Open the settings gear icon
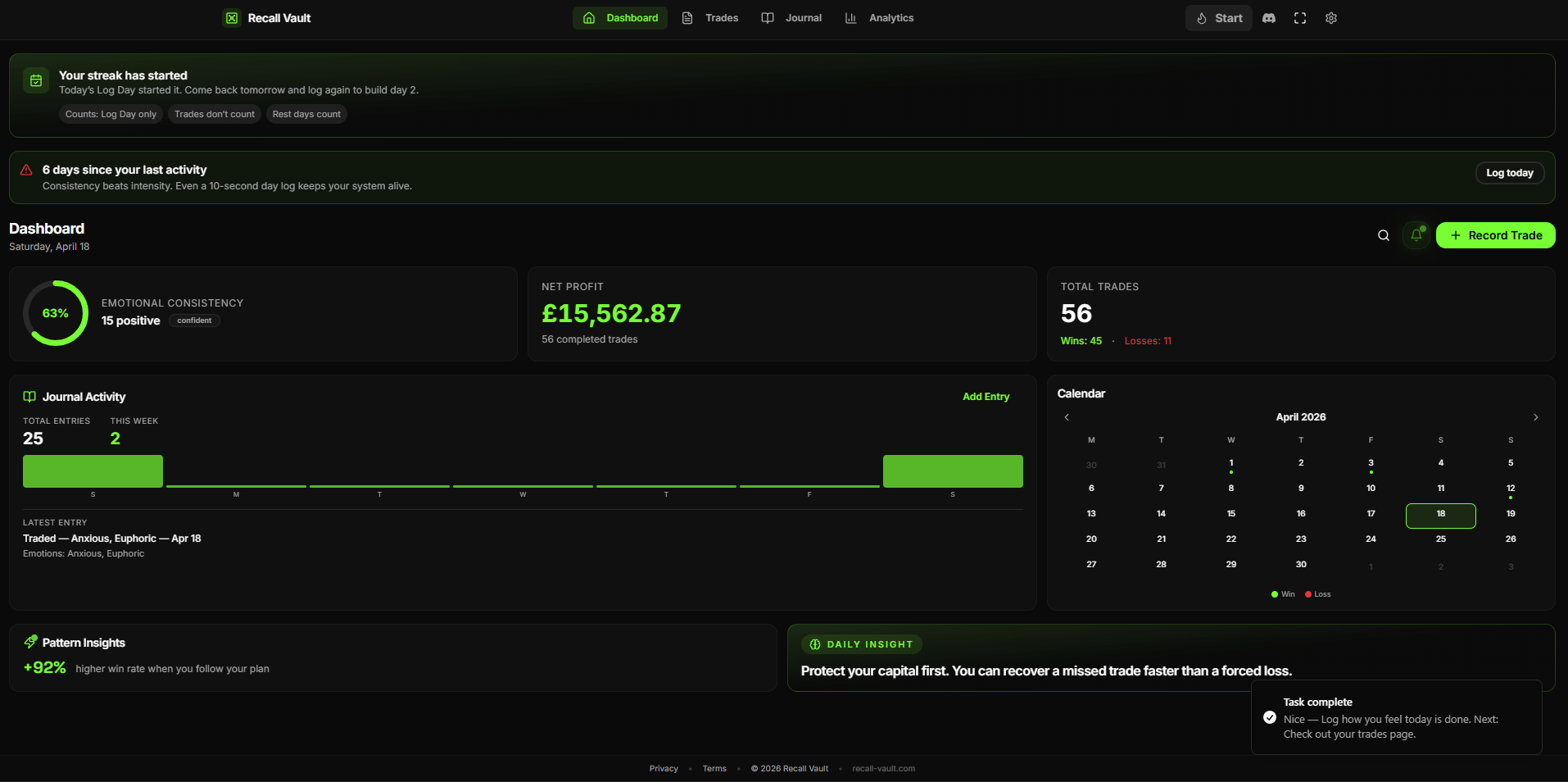Image resolution: width=1568 pixels, height=782 pixels. click(x=1331, y=18)
